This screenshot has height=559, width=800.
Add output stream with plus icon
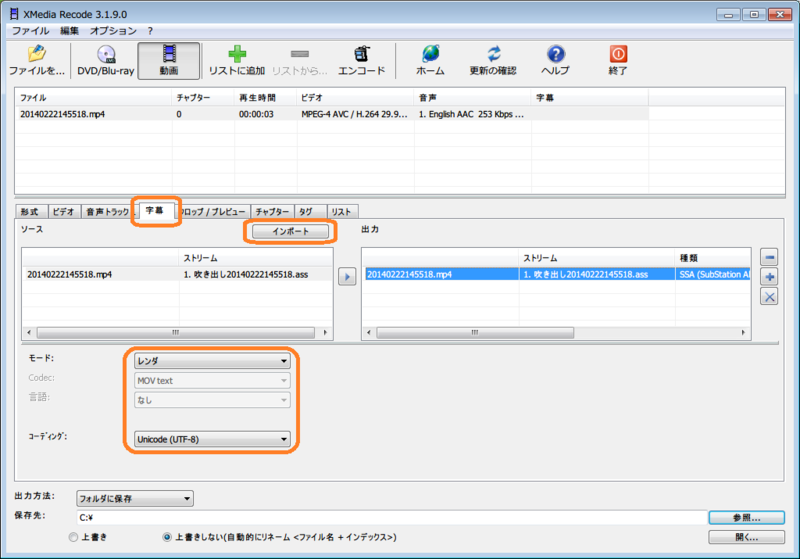(769, 277)
